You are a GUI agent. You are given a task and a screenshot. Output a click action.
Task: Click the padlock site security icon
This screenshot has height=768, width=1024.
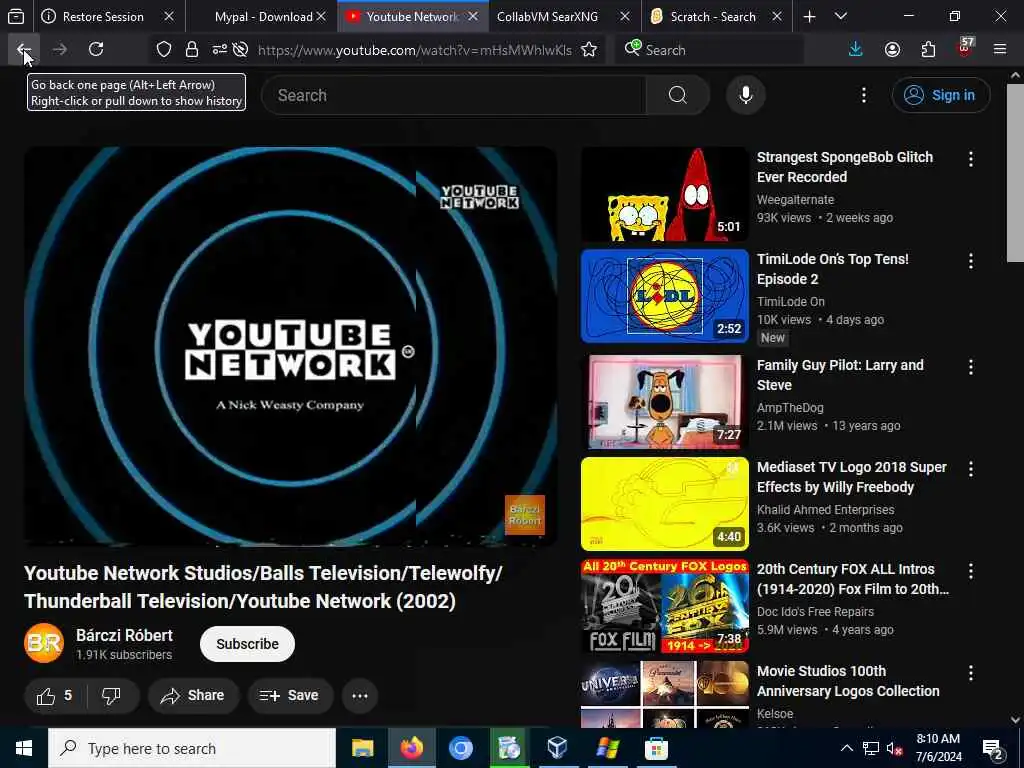coord(191,50)
